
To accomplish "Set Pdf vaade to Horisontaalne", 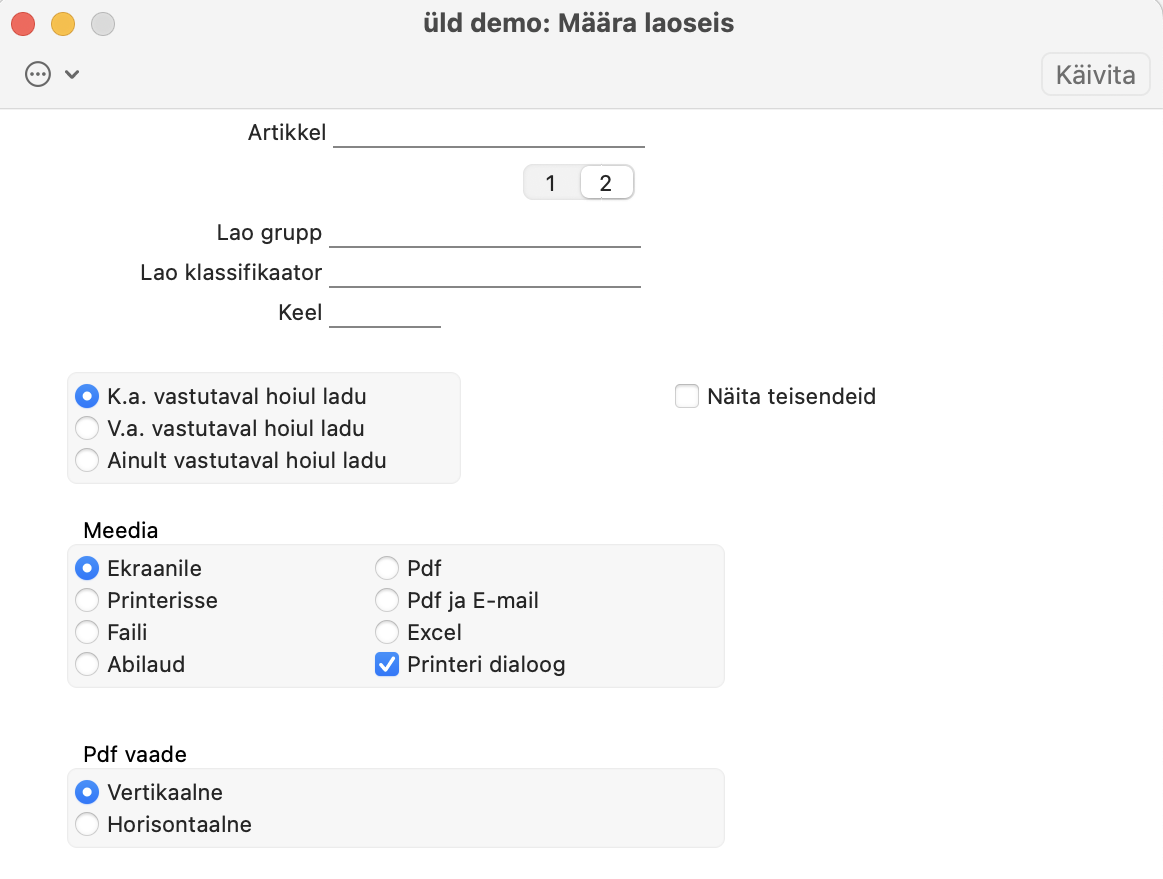I will pos(88,825).
